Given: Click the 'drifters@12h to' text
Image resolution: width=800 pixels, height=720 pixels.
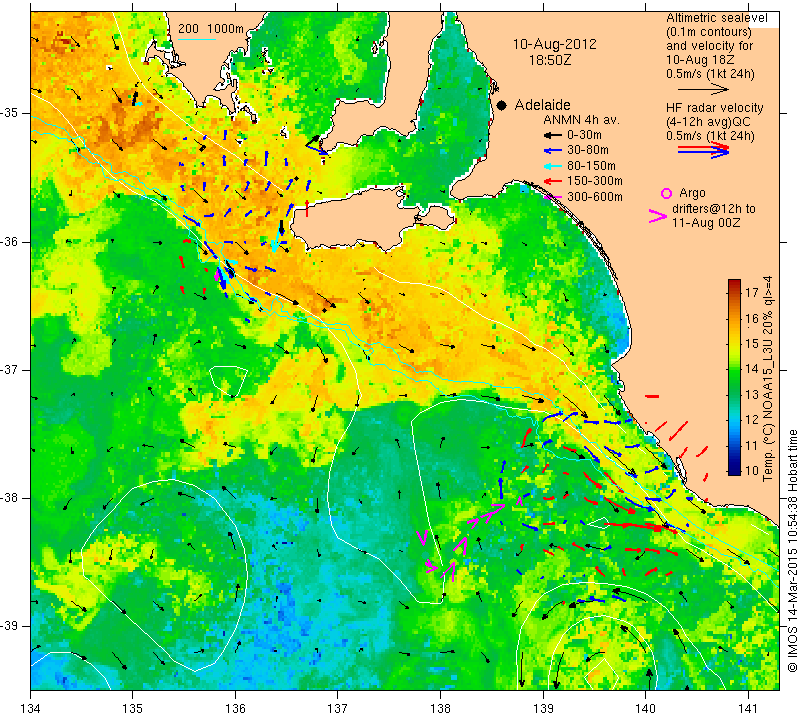Looking at the screenshot, I should [714, 209].
